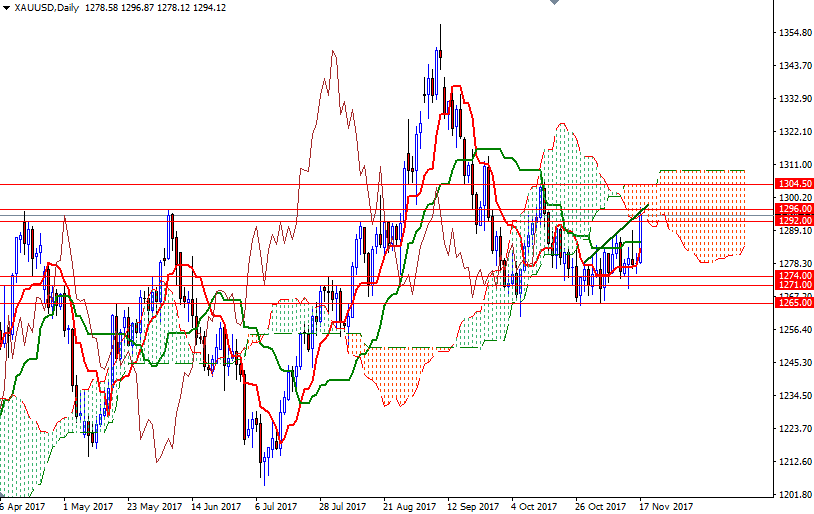Select the 1274.00 red price level tag

[x=794, y=275]
